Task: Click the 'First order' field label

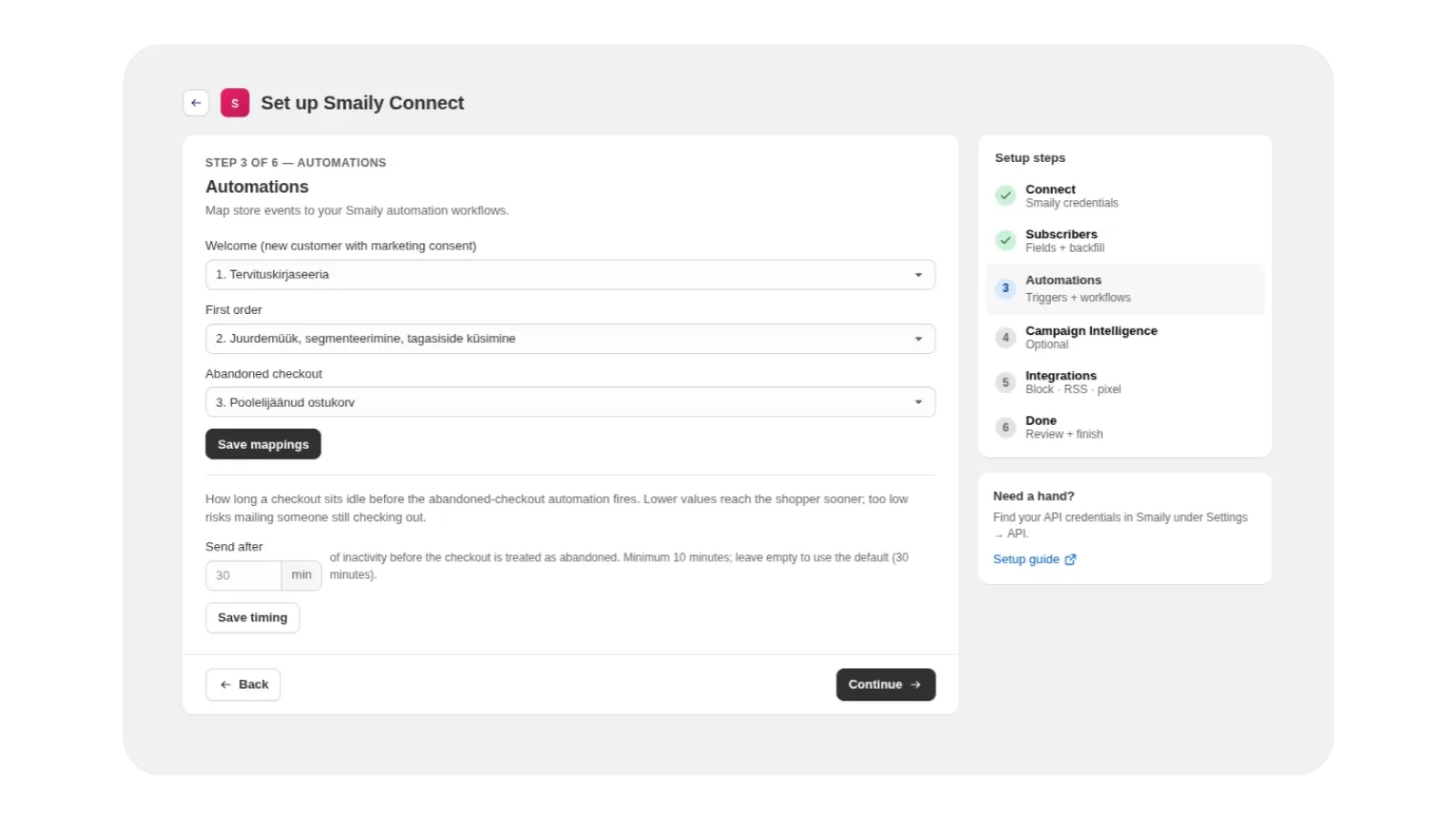Action: click(234, 310)
